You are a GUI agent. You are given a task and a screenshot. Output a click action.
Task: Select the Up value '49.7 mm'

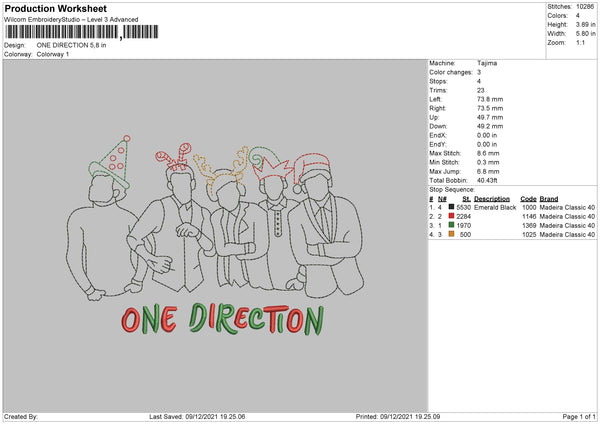490,117
